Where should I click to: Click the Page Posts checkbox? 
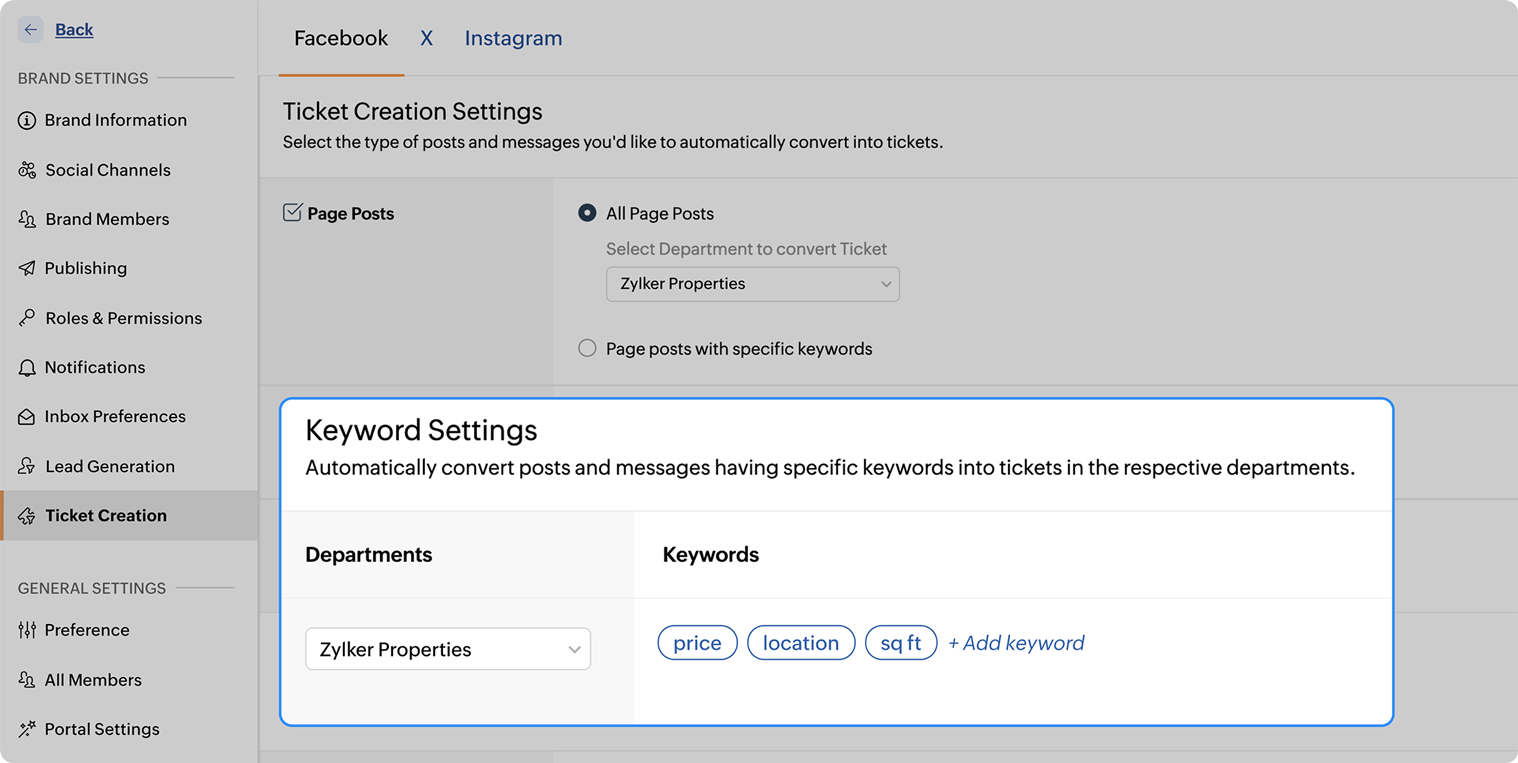click(292, 212)
